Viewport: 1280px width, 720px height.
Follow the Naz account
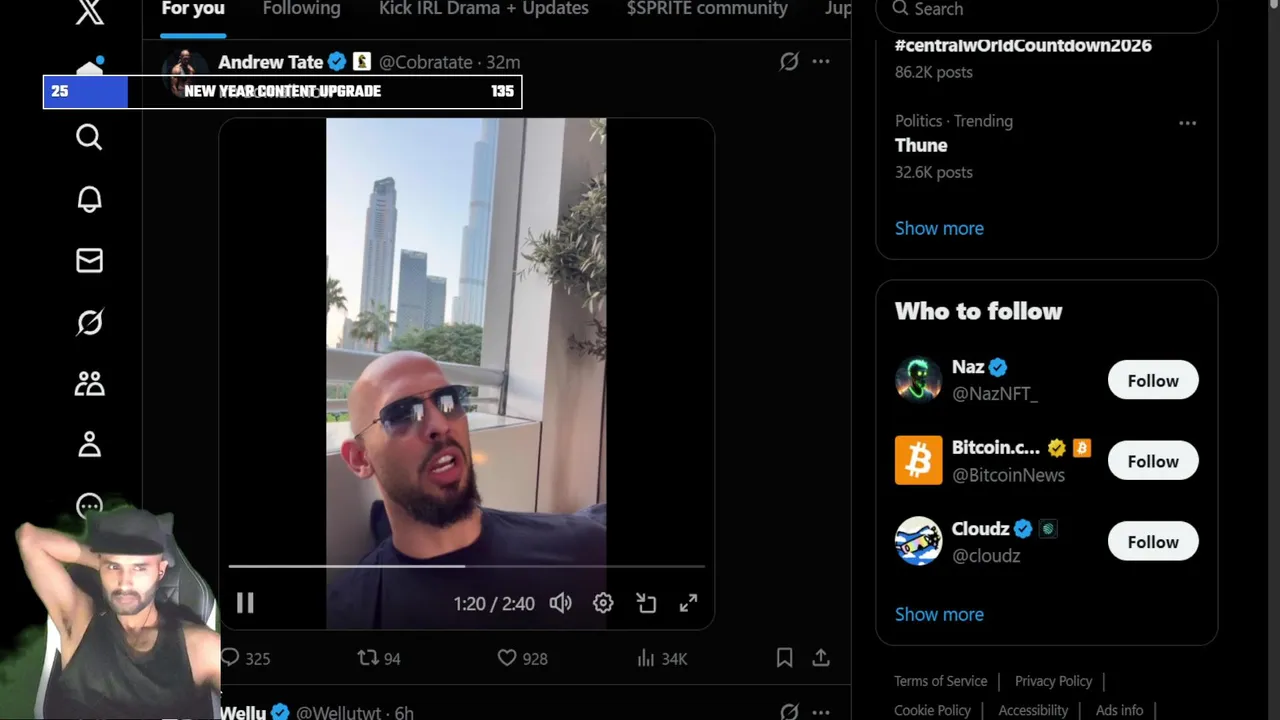point(1153,381)
